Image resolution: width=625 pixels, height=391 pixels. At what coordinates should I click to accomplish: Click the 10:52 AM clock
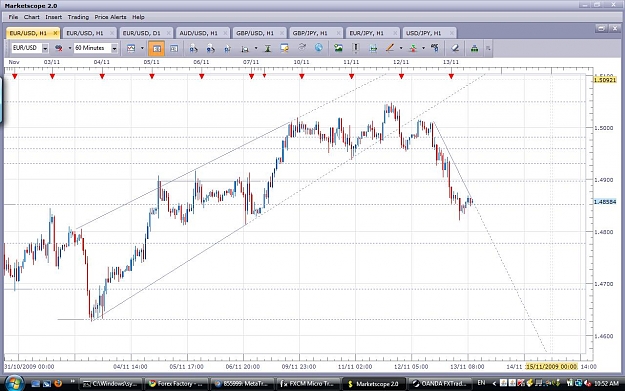606,383
